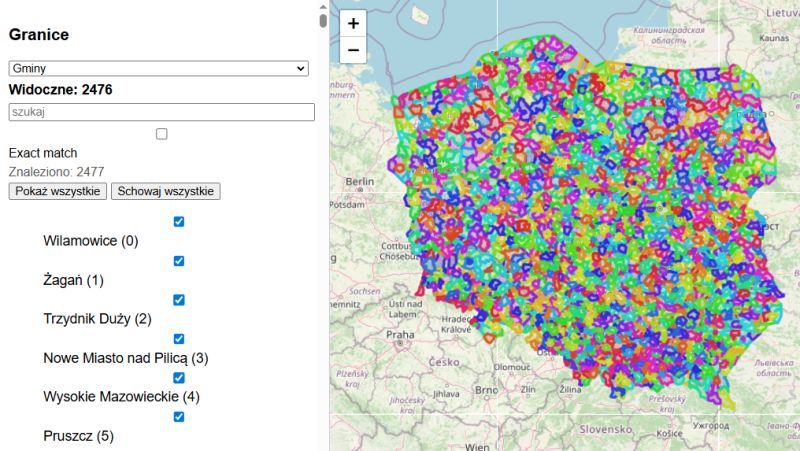This screenshot has height=451, width=800.
Task: Click the Granice heading
Action: pyautogui.click(x=39, y=35)
